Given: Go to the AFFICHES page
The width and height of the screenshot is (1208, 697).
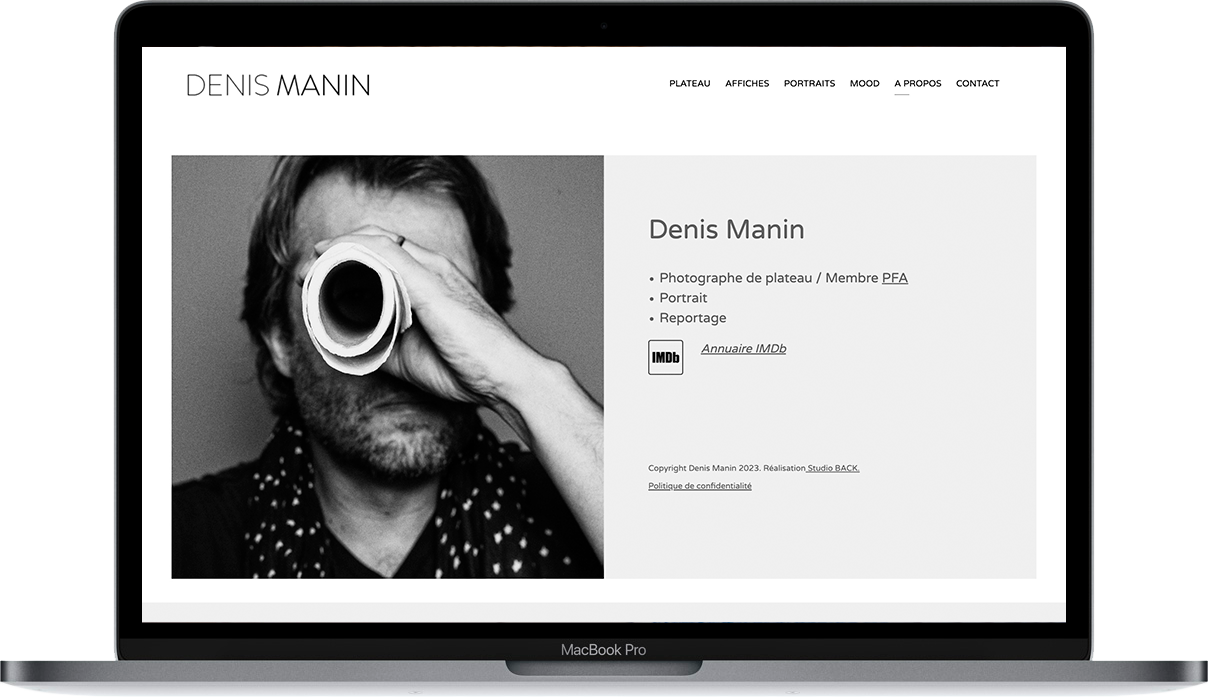Looking at the screenshot, I should (747, 83).
